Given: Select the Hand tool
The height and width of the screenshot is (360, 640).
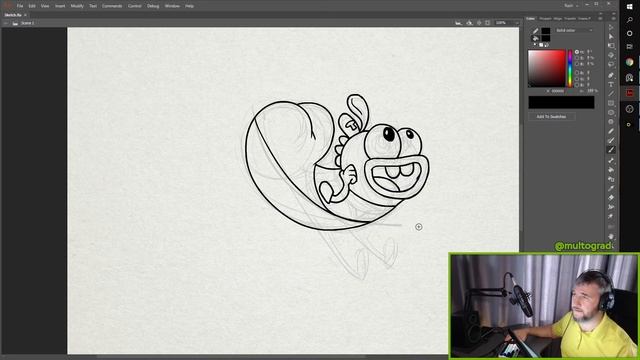Looking at the screenshot, I should point(611,237).
